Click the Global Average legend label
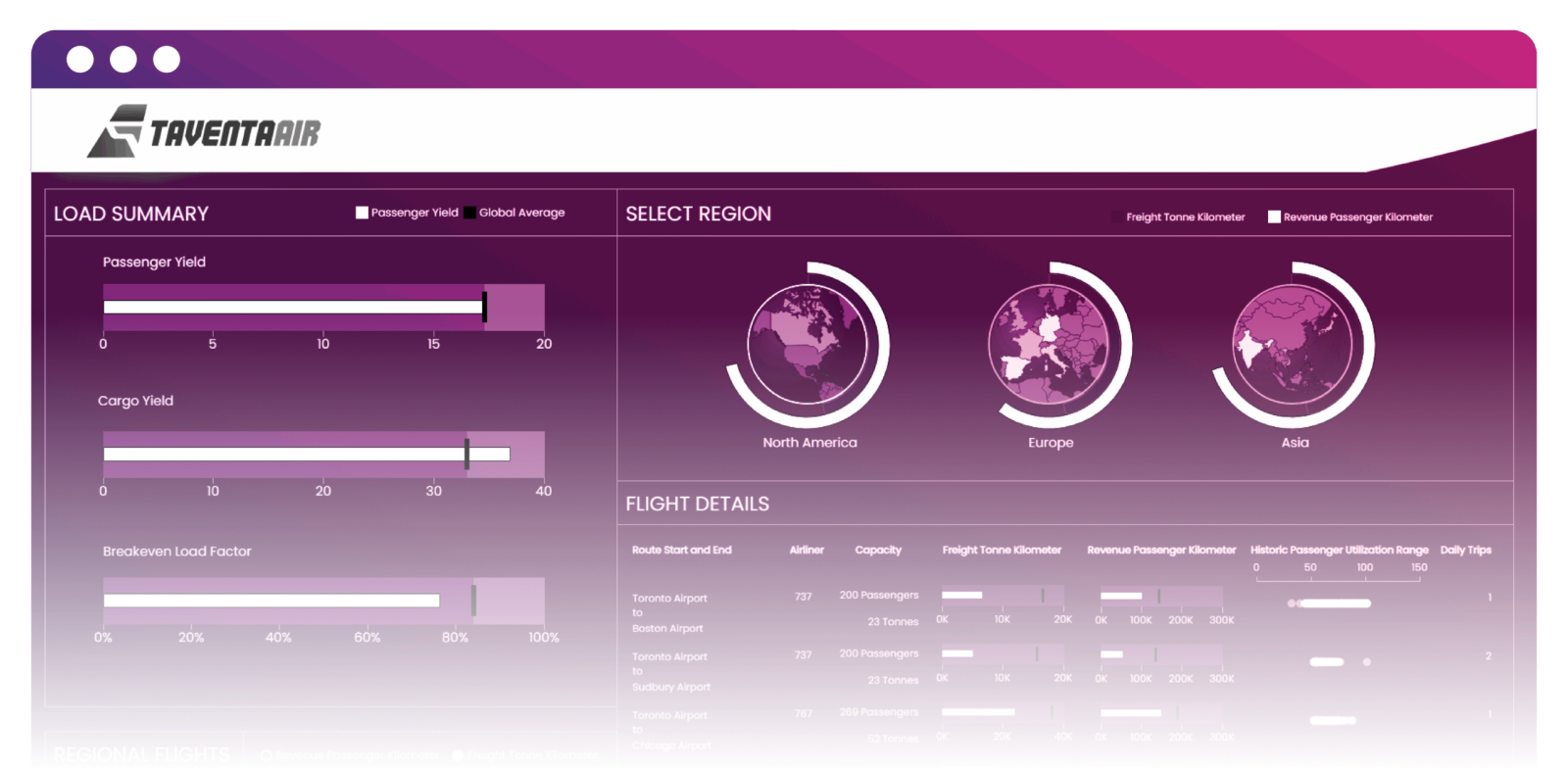 522,213
